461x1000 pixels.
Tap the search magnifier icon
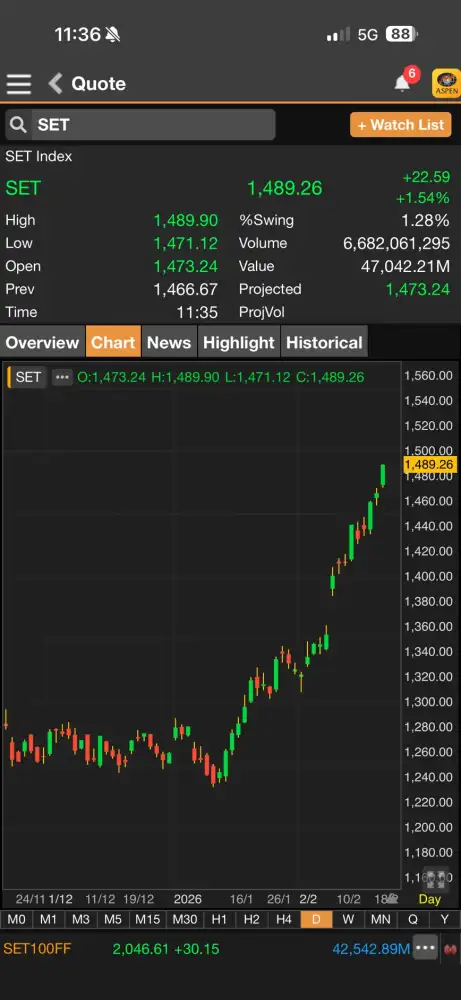tap(18, 124)
